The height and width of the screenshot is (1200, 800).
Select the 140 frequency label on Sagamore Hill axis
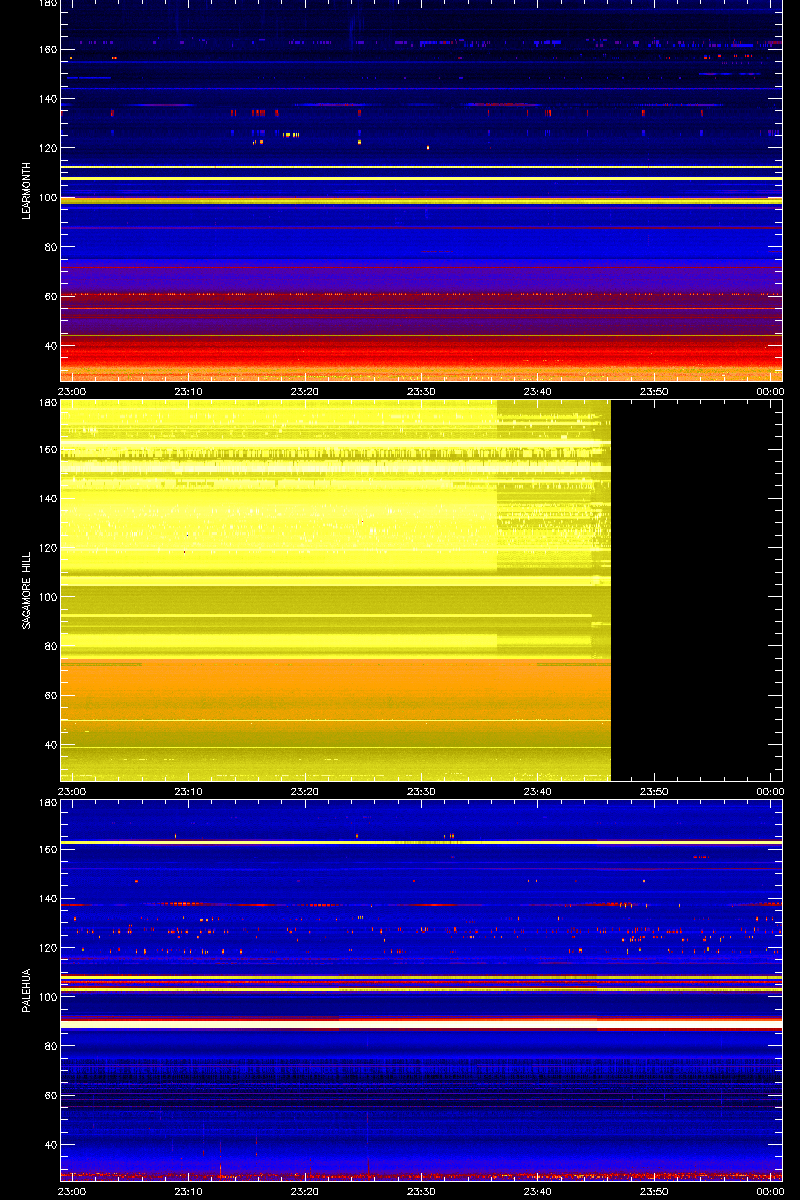[x=47, y=499]
